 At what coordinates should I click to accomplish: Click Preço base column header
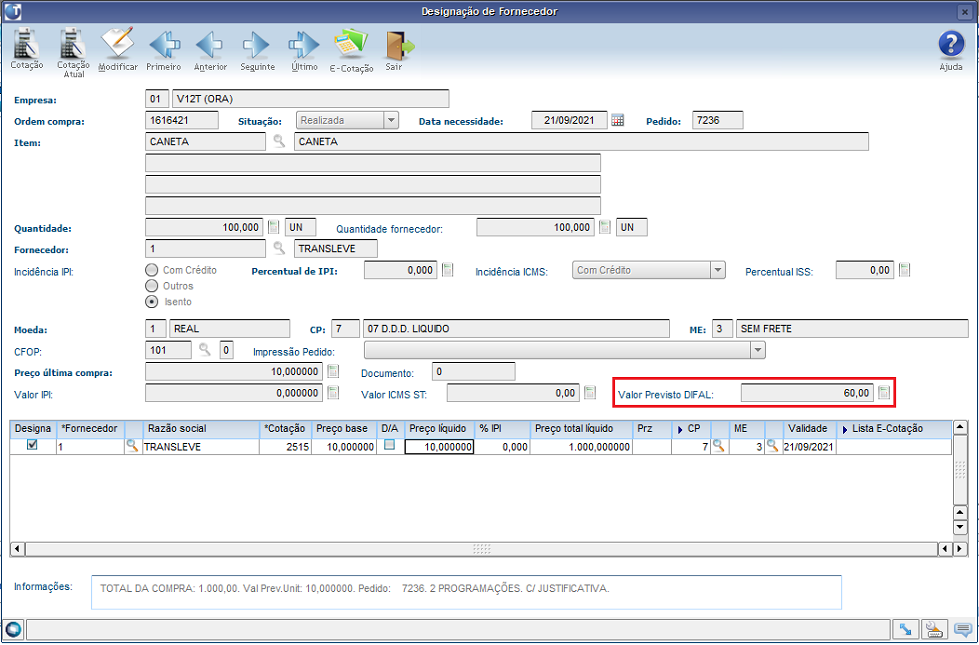[342, 429]
